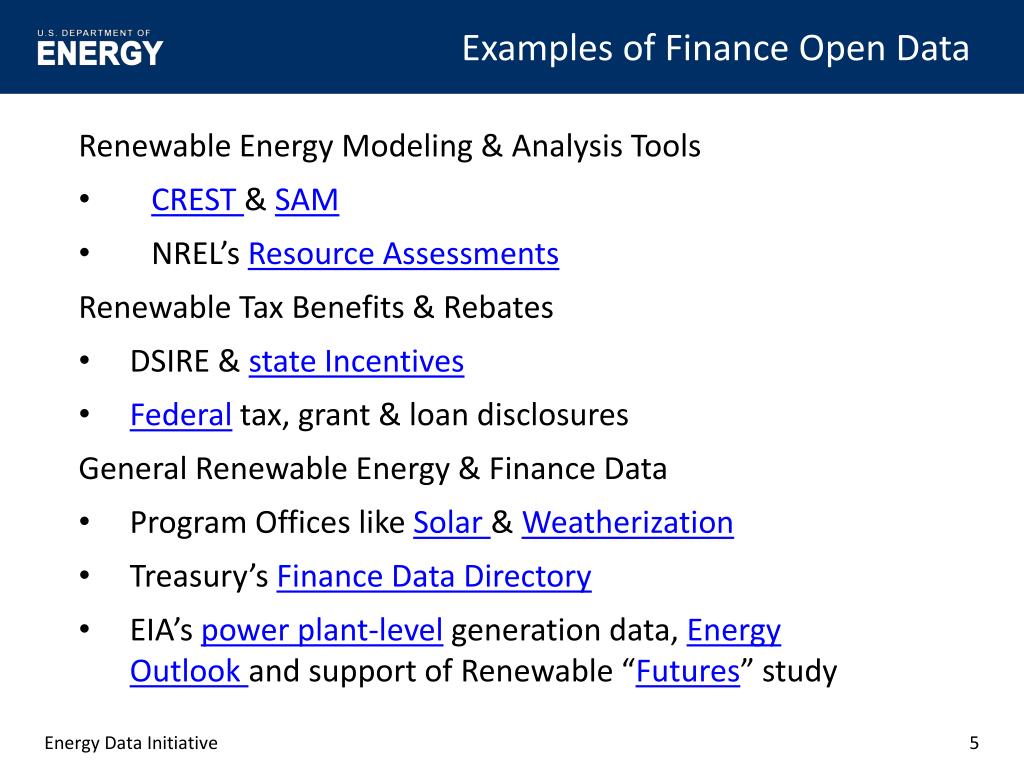
Task: Click the General Renewable Energy & Finance Data heading
Action: pyautogui.click(x=373, y=469)
